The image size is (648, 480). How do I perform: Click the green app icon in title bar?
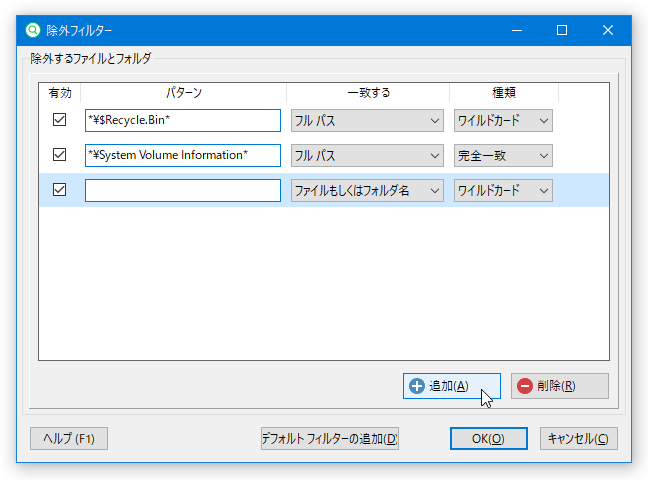tap(33, 30)
